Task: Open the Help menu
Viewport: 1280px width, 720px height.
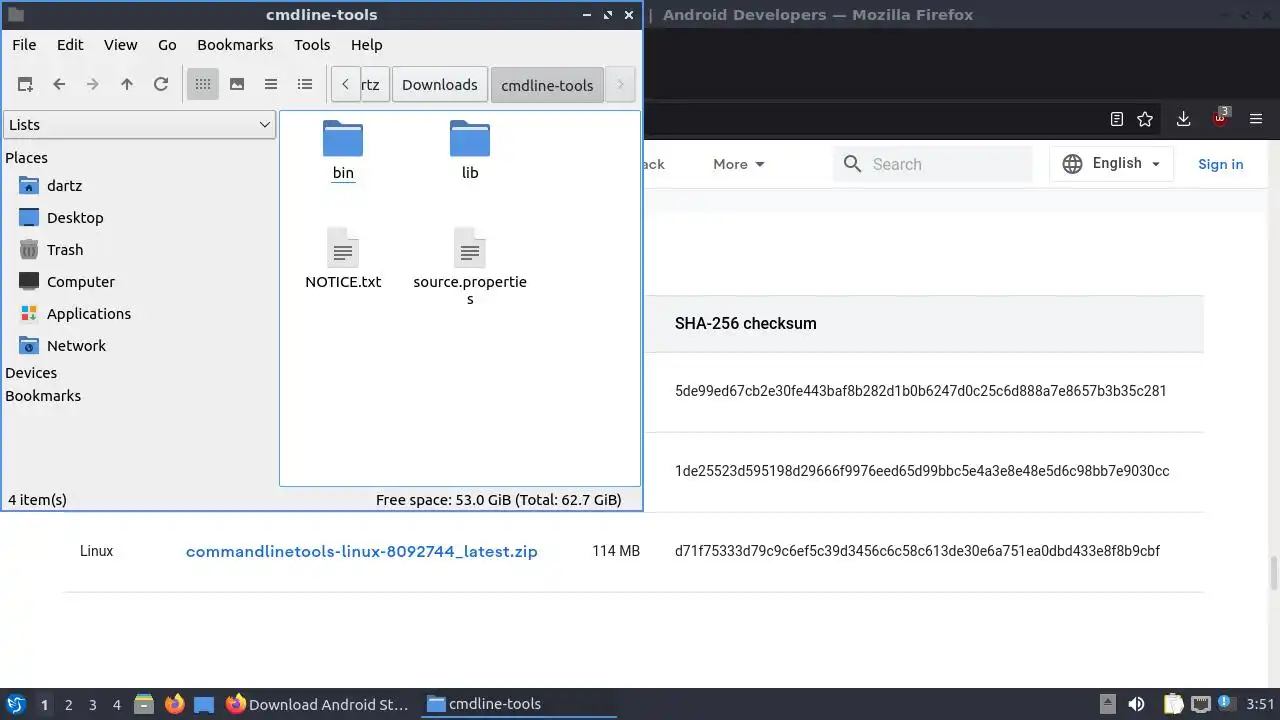Action: [x=367, y=45]
